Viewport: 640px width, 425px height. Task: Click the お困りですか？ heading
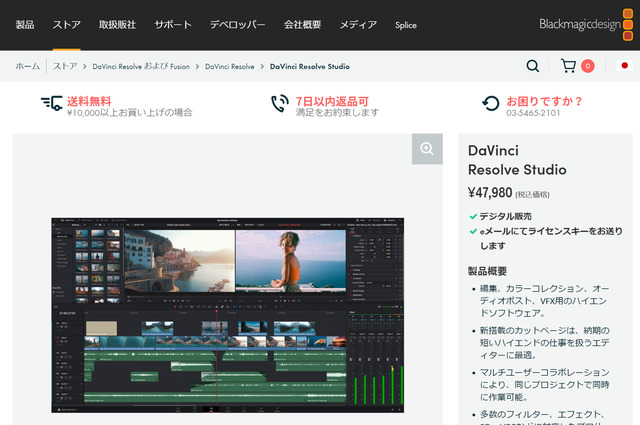[x=544, y=101]
